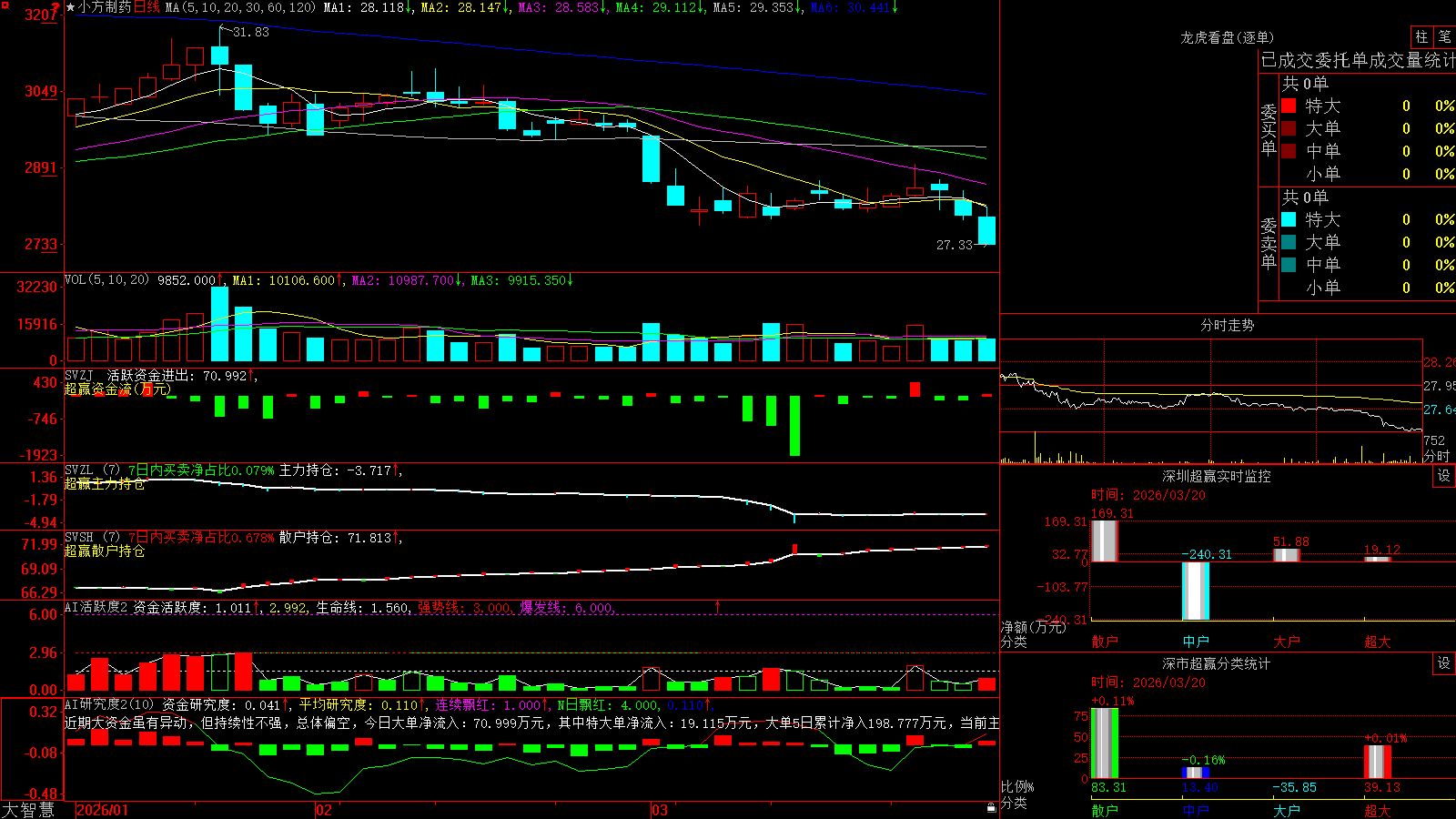Click the 2026/01 date marker on time axis
This screenshot has height=819, width=1456.
[x=103, y=810]
